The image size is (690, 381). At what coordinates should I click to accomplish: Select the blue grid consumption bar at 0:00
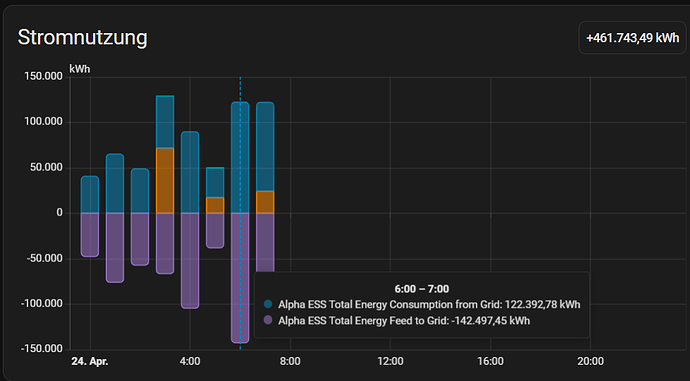pyautogui.click(x=90, y=194)
